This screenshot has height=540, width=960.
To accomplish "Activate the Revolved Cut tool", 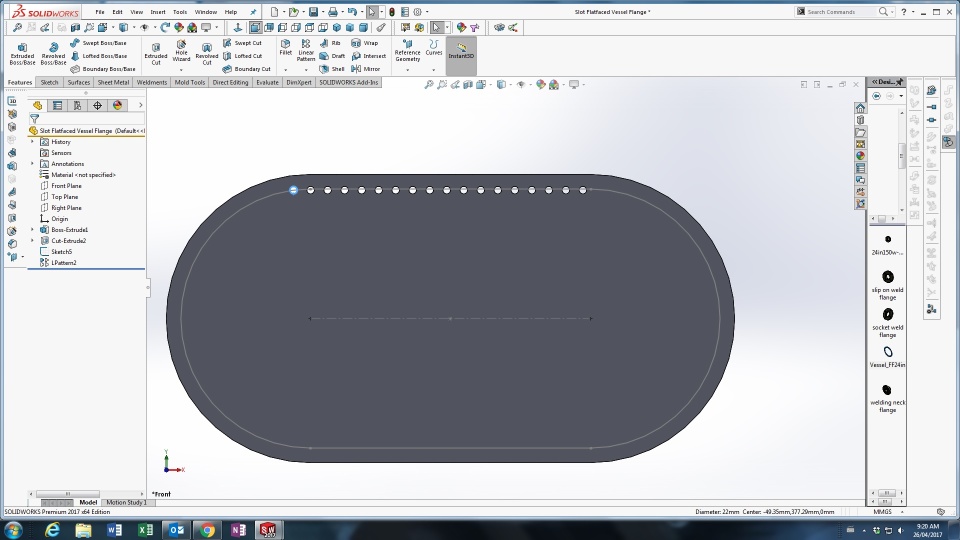I will (207, 54).
